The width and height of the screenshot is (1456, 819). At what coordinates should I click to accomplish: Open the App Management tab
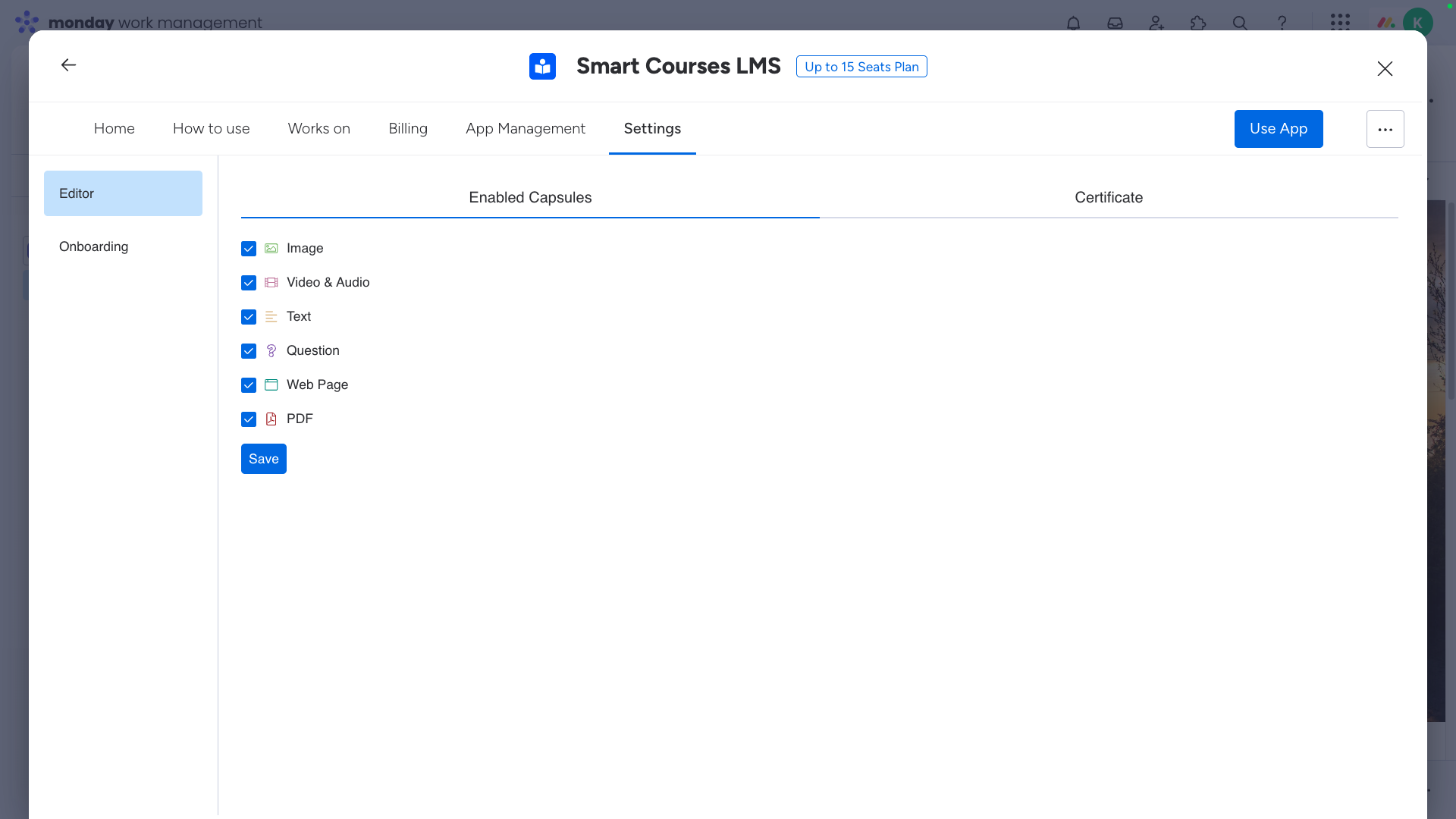point(526,129)
